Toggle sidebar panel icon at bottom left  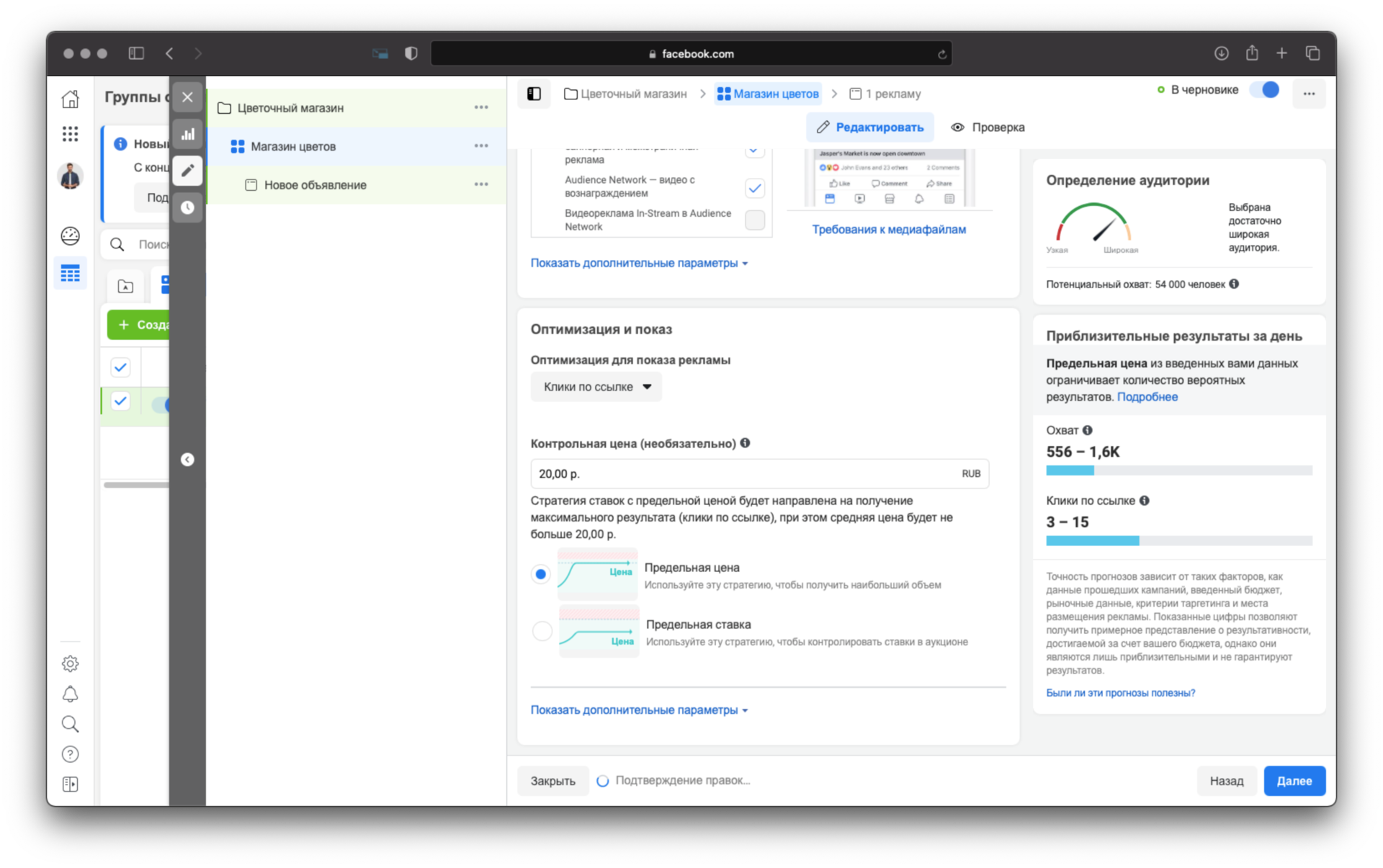(70, 784)
